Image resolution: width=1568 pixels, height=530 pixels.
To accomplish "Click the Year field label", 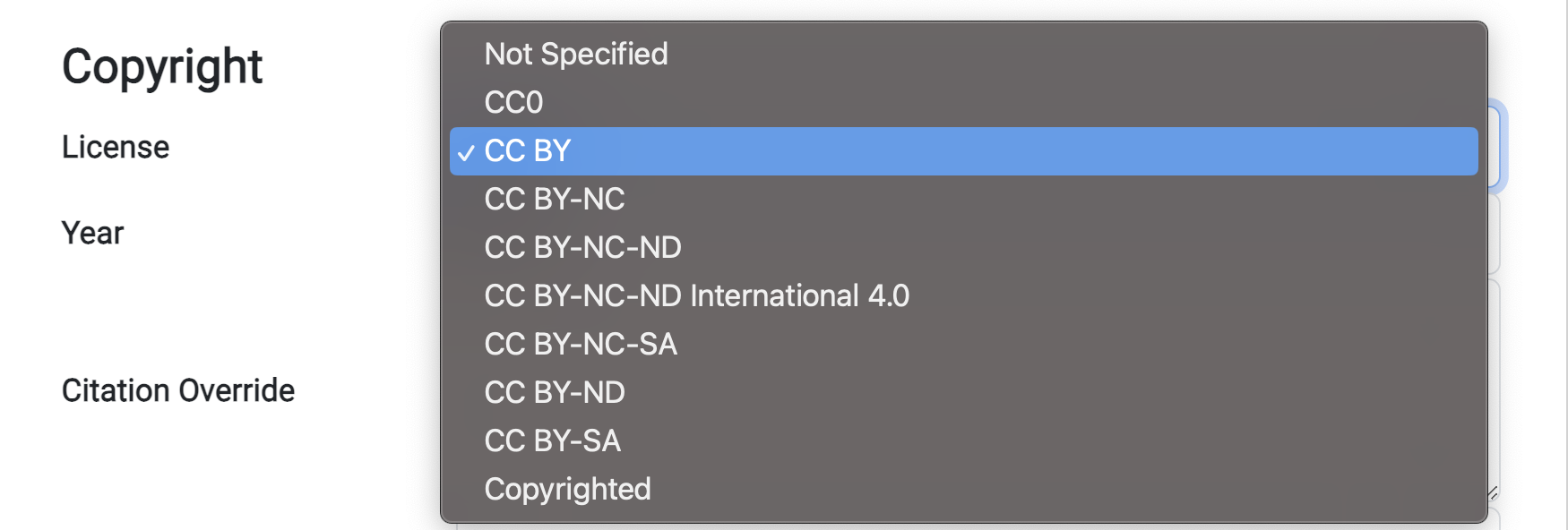I will (x=92, y=234).
